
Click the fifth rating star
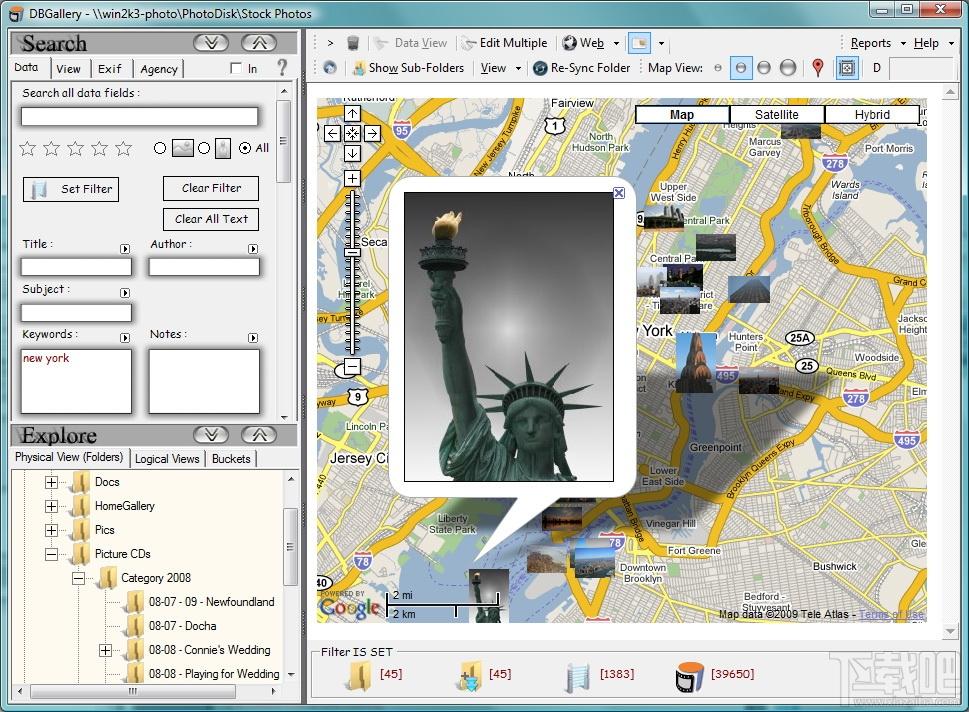(x=123, y=148)
